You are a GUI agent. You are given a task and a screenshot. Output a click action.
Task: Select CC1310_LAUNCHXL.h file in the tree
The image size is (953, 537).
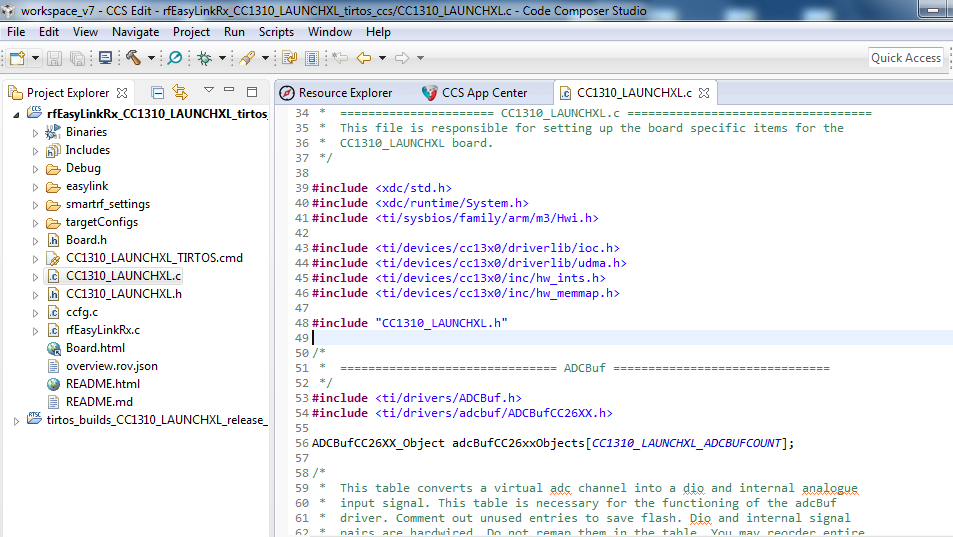coord(124,293)
